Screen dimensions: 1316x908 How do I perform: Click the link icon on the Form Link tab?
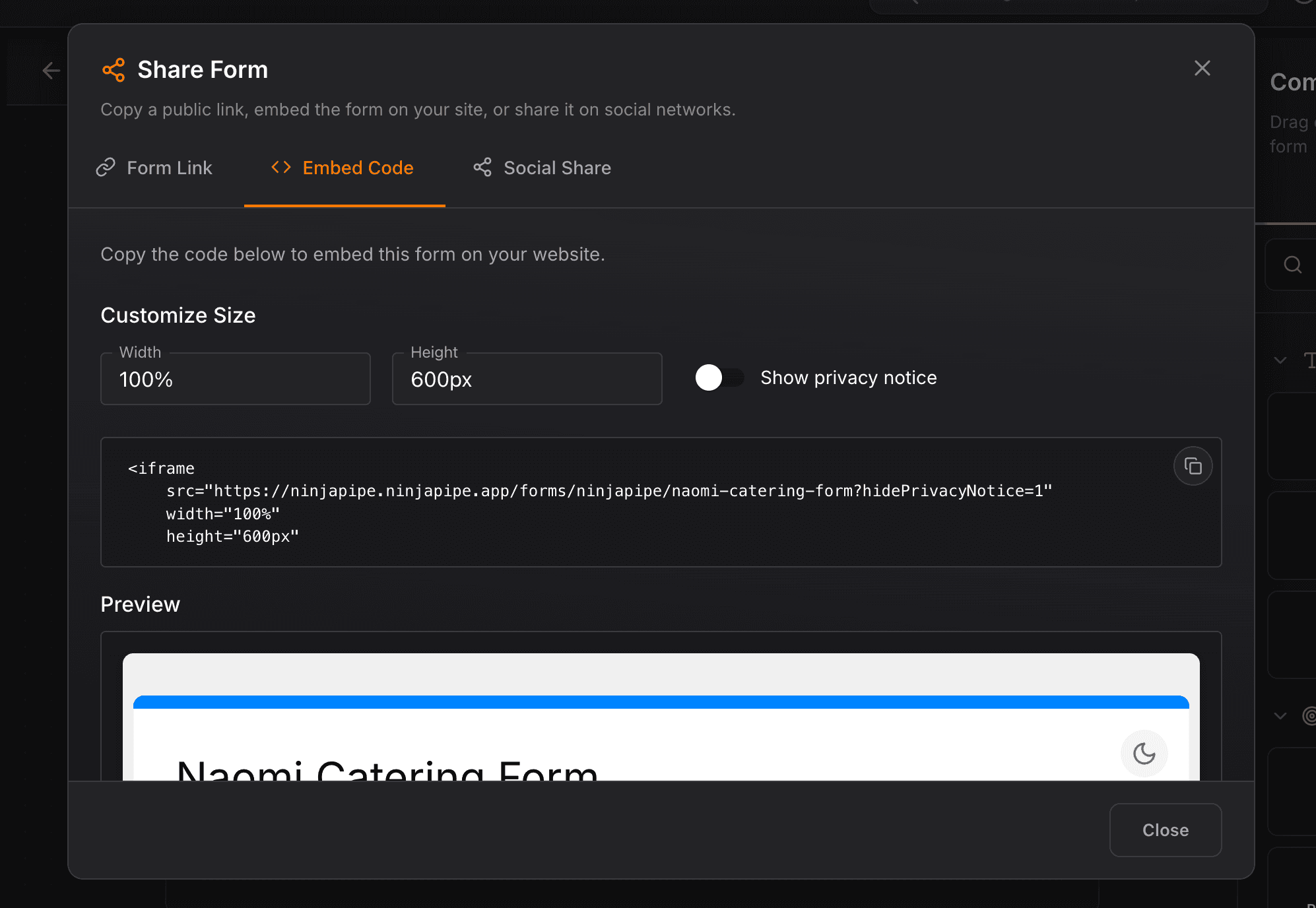point(105,168)
